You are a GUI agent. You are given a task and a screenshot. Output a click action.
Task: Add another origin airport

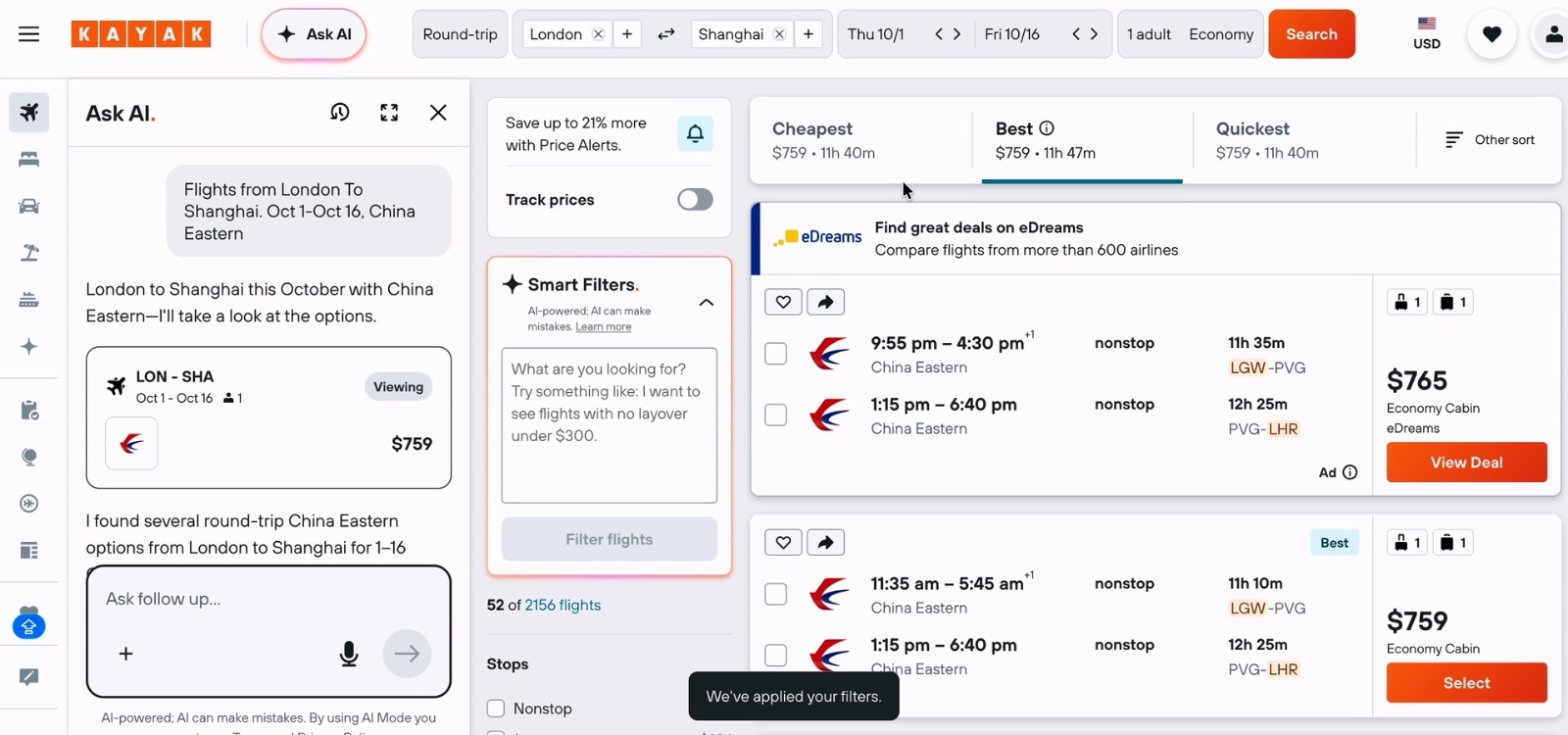pos(627,34)
